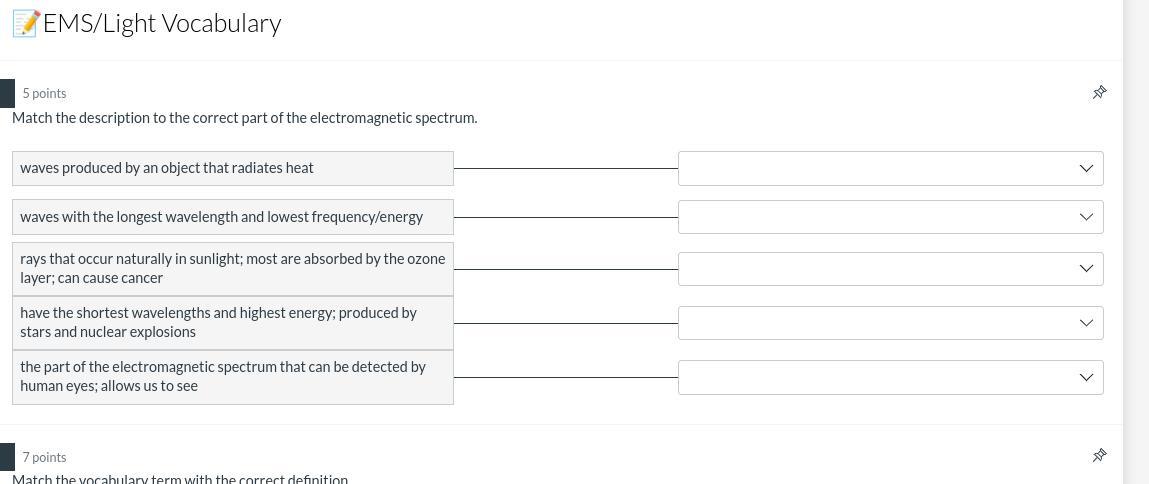Pin the 5 points matching question
1149x484 pixels.
pyautogui.click(x=1099, y=92)
